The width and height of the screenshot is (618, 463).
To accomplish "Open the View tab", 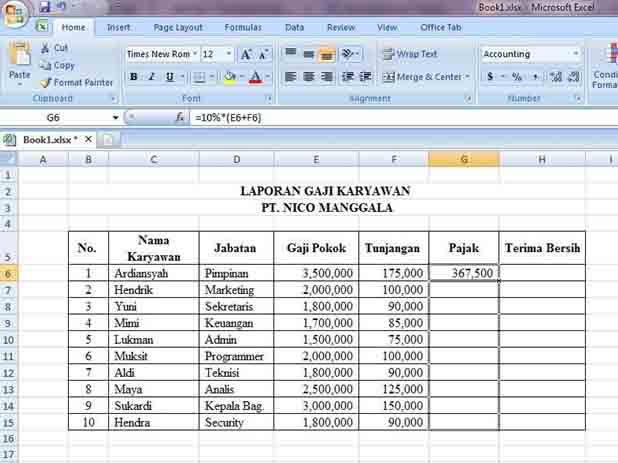I will [387, 28].
